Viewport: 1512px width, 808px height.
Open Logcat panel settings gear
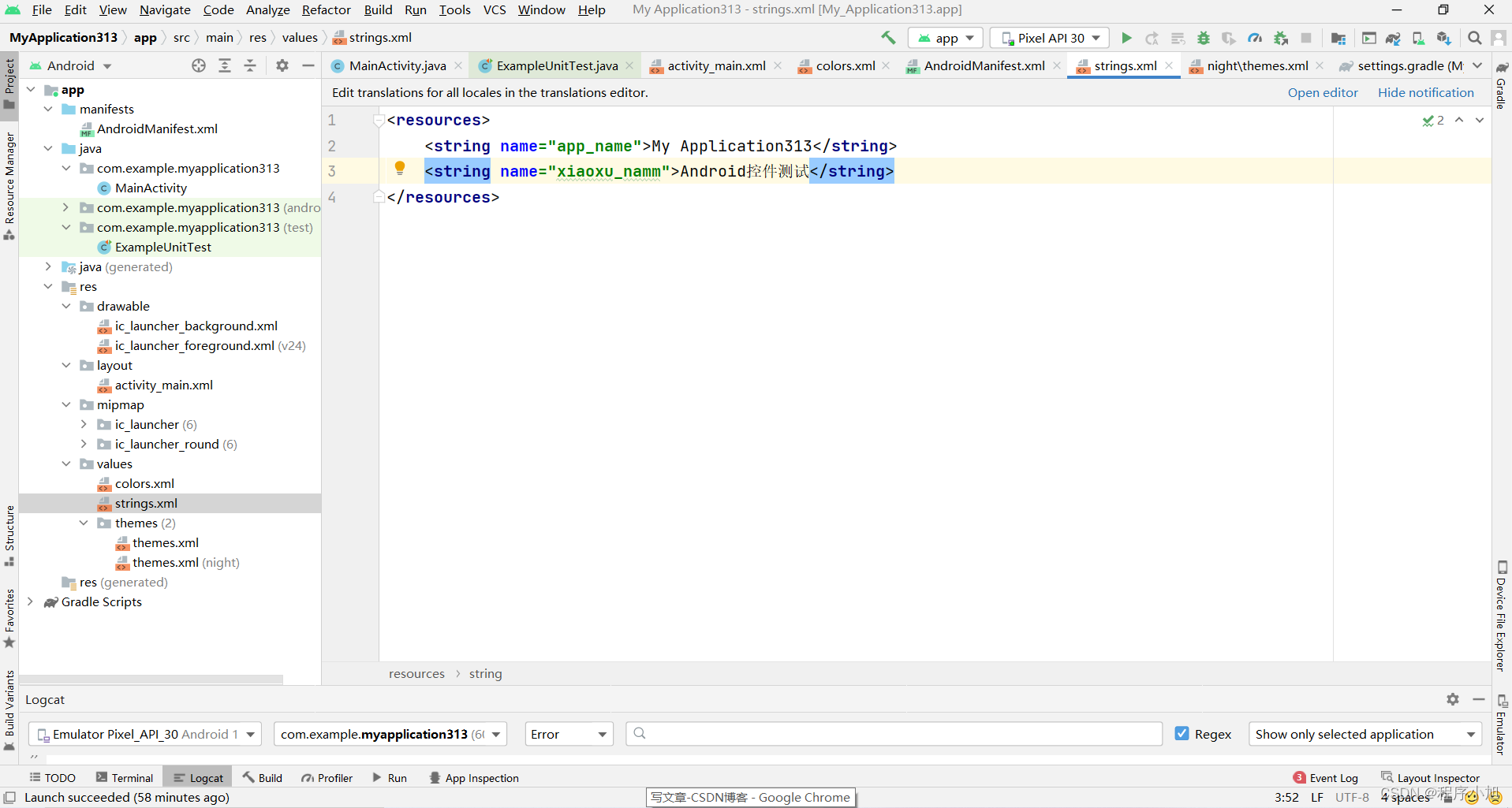pos(1453,699)
